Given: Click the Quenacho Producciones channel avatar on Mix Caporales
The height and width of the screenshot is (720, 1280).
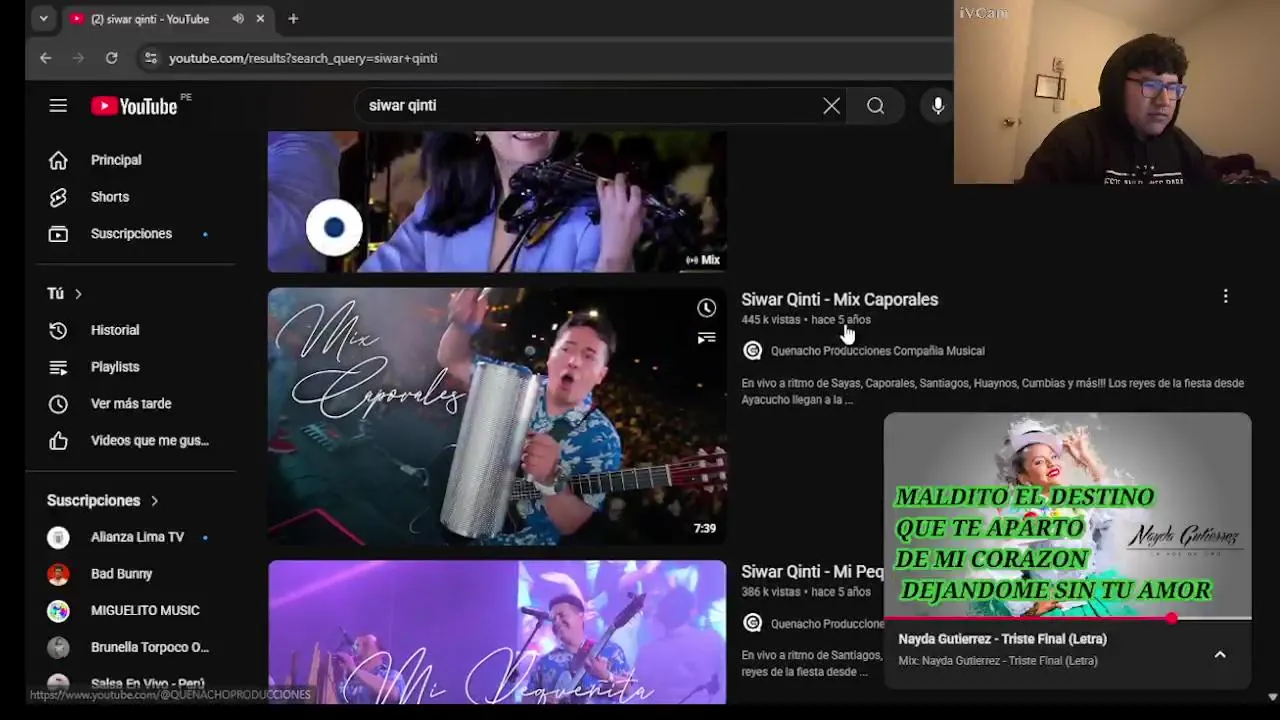Looking at the screenshot, I should click(x=753, y=351).
